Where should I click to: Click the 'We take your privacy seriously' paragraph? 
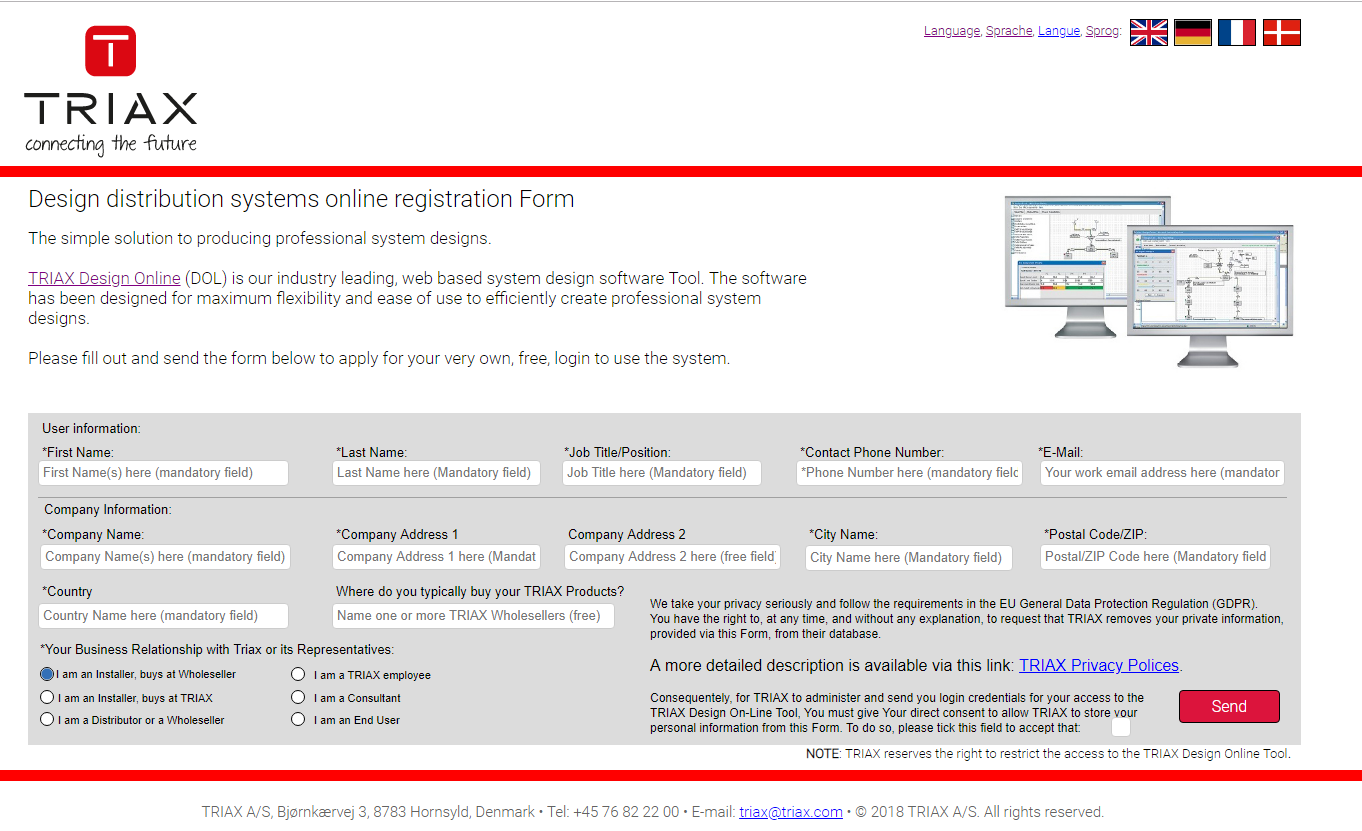(x=966, y=619)
